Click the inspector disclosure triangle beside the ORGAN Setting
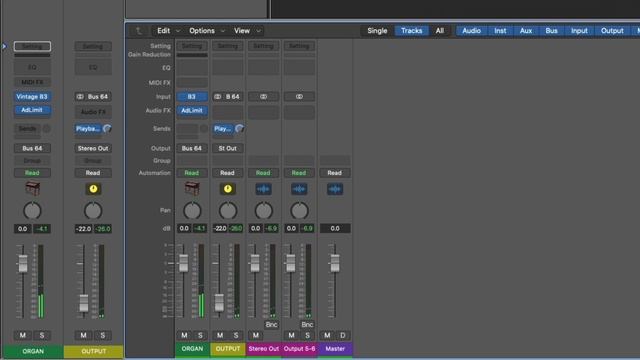This screenshot has width=640, height=360. coord(4,46)
